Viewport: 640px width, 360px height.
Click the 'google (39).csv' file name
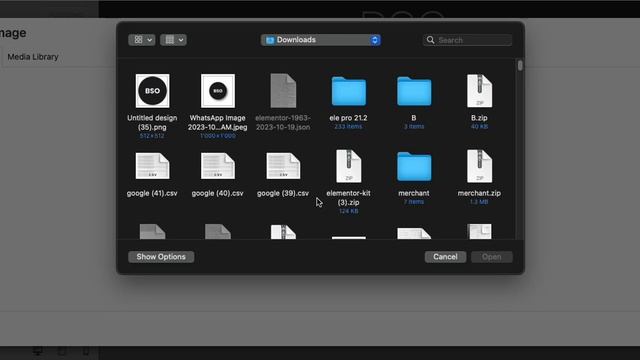point(283,193)
